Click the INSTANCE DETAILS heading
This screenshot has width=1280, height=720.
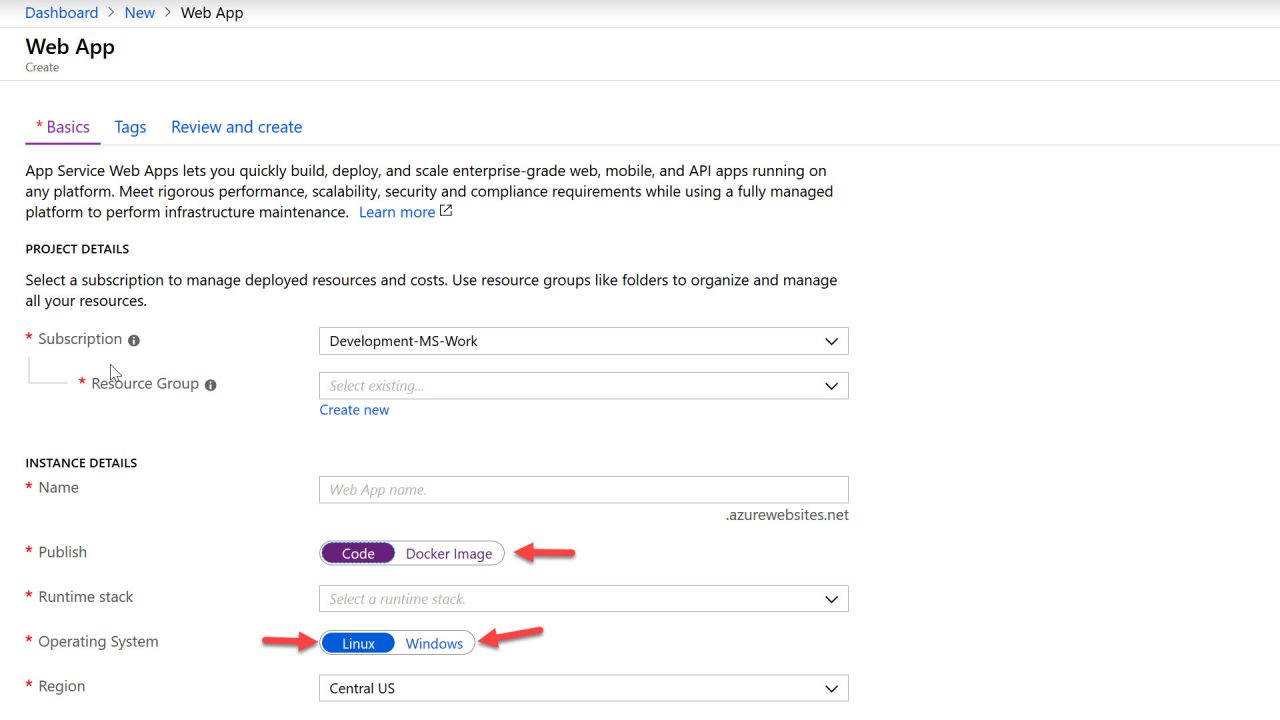pos(81,463)
